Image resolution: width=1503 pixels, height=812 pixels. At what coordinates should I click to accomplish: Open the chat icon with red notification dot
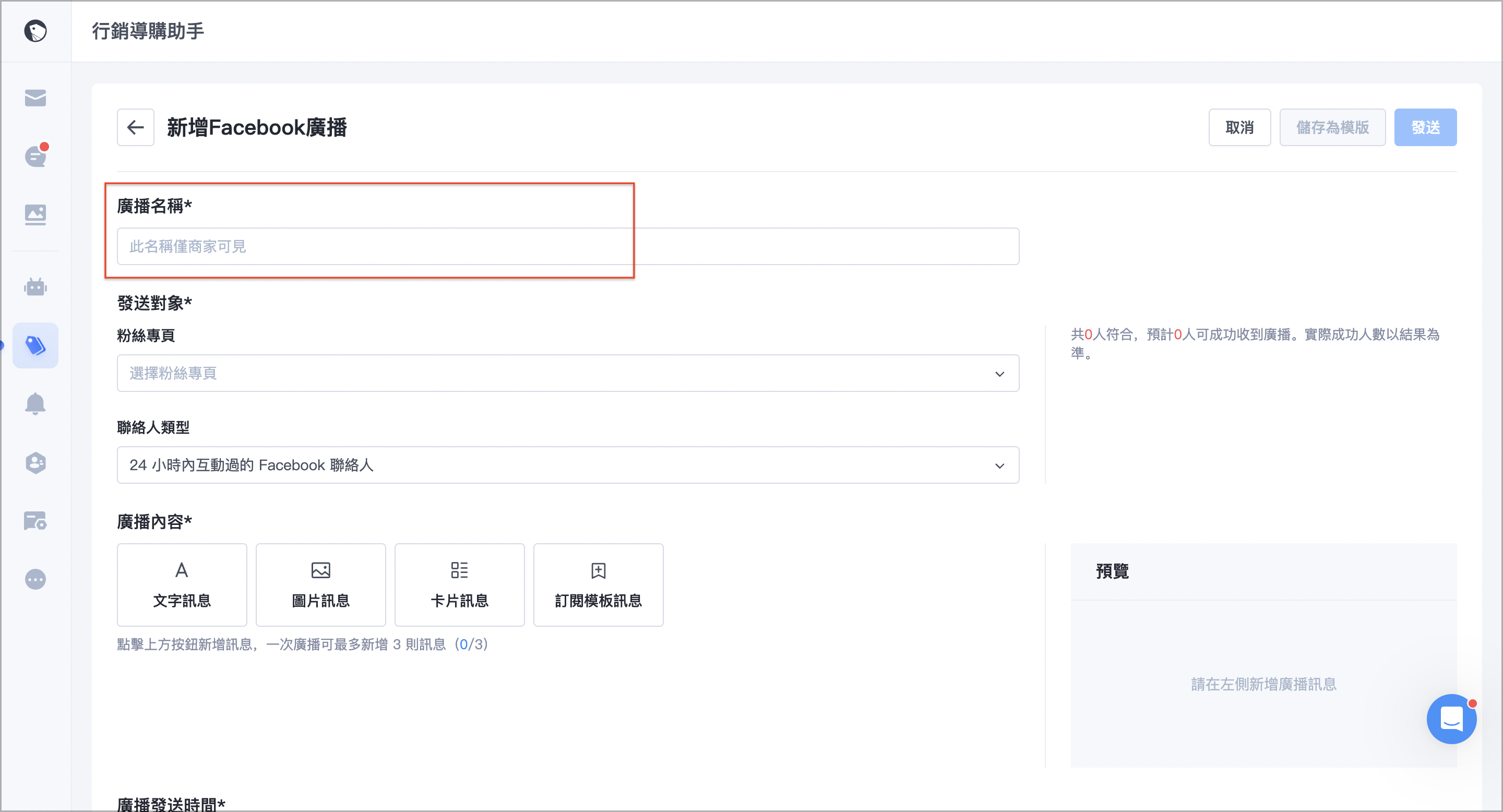click(35, 155)
